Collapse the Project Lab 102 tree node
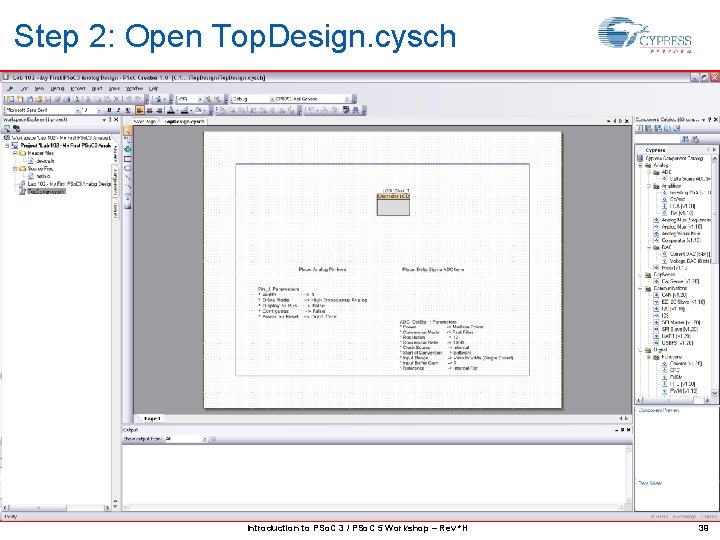 point(7,146)
